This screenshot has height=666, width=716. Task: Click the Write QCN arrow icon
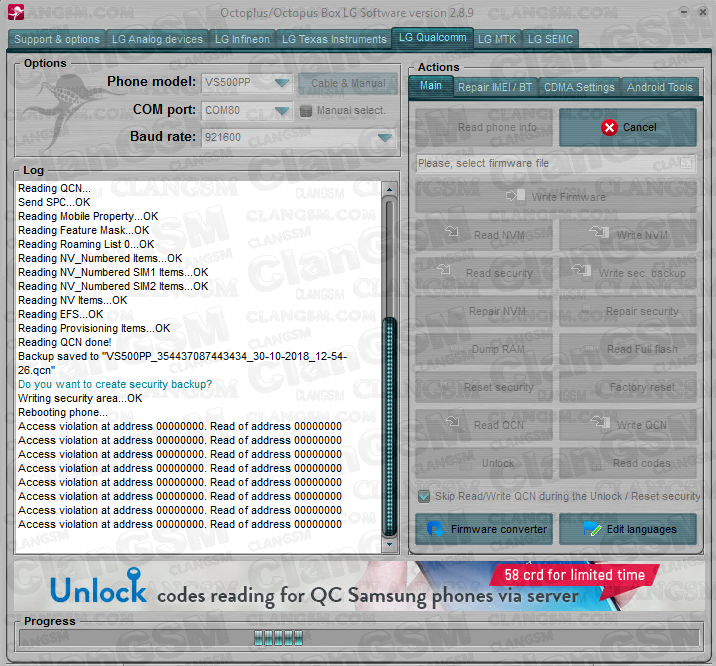point(600,420)
